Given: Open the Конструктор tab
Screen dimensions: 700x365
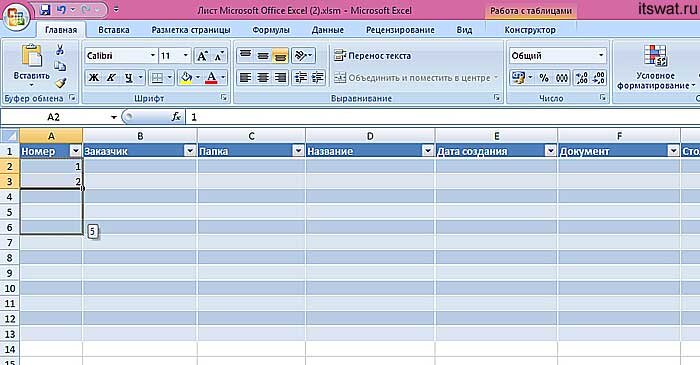Looking at the screenshot, I should (530, 30).
